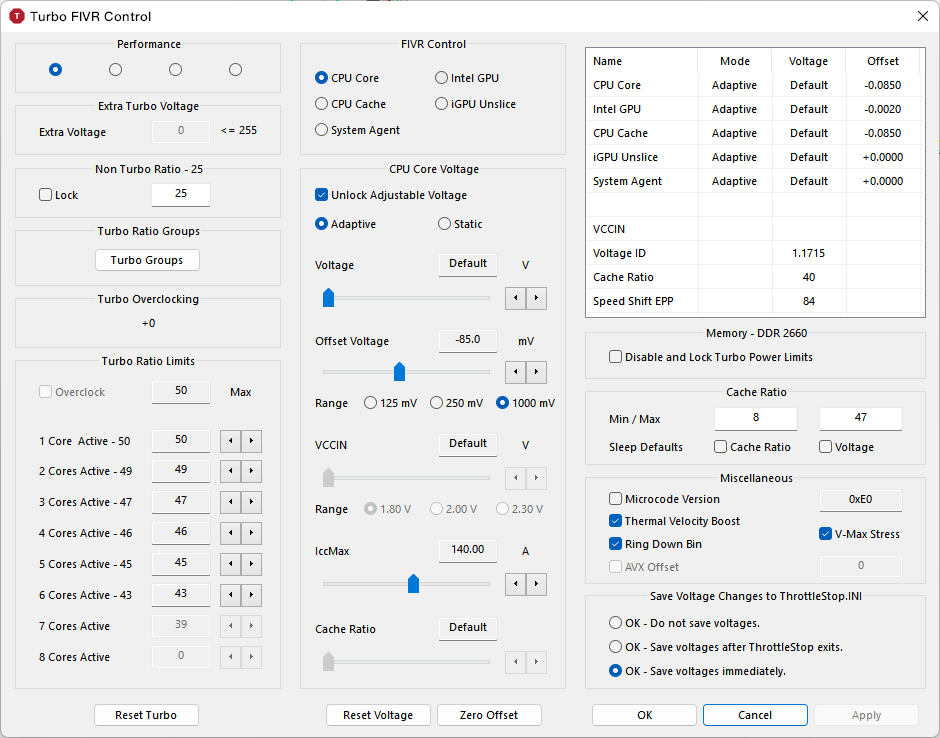This screenshot has width=940, height=738.
Task: Confirm settings with OK button
Action: point(644,715)
